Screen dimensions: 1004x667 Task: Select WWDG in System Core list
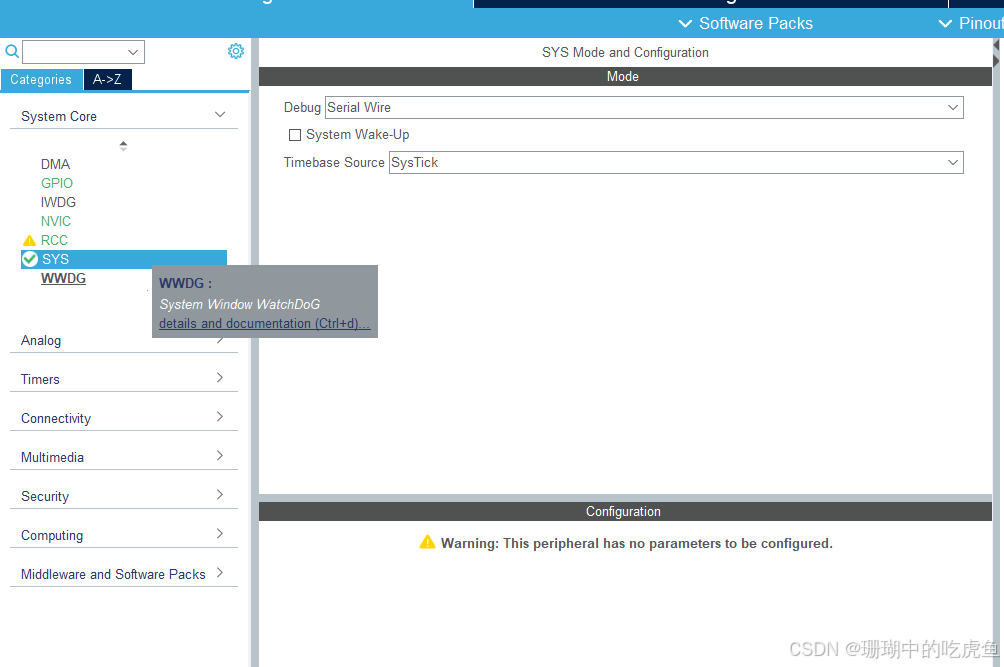coord(63,278)
